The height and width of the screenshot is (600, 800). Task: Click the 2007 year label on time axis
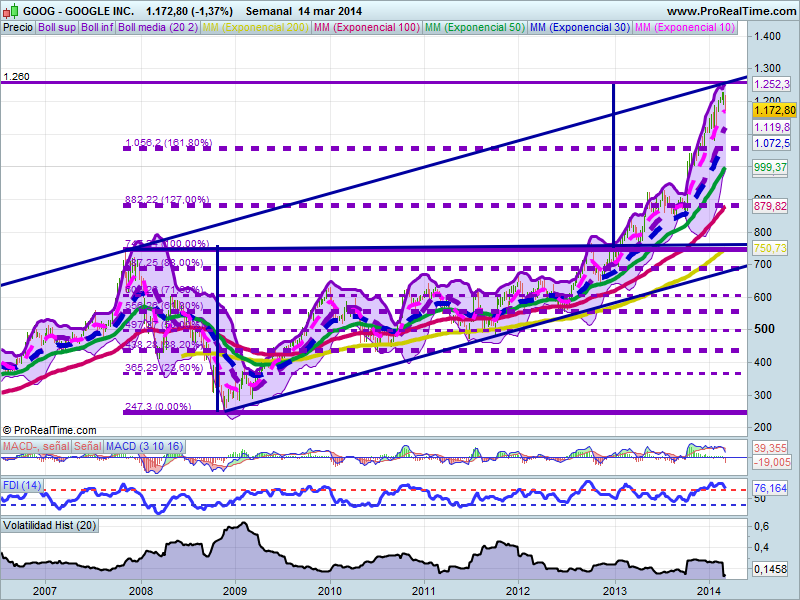tap(44, 591)
